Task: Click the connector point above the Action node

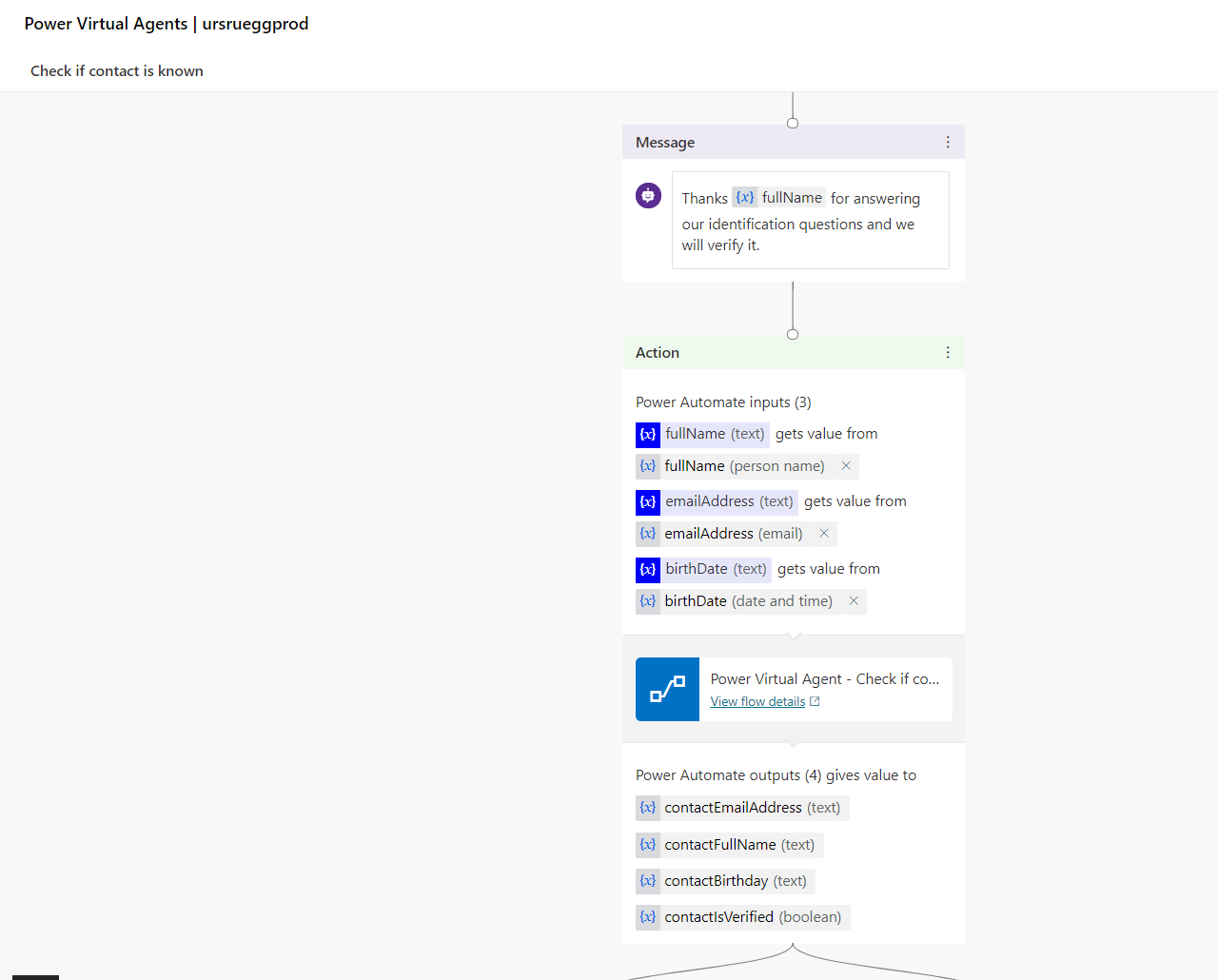Action: pyautogui.click(x=793, y=334)
